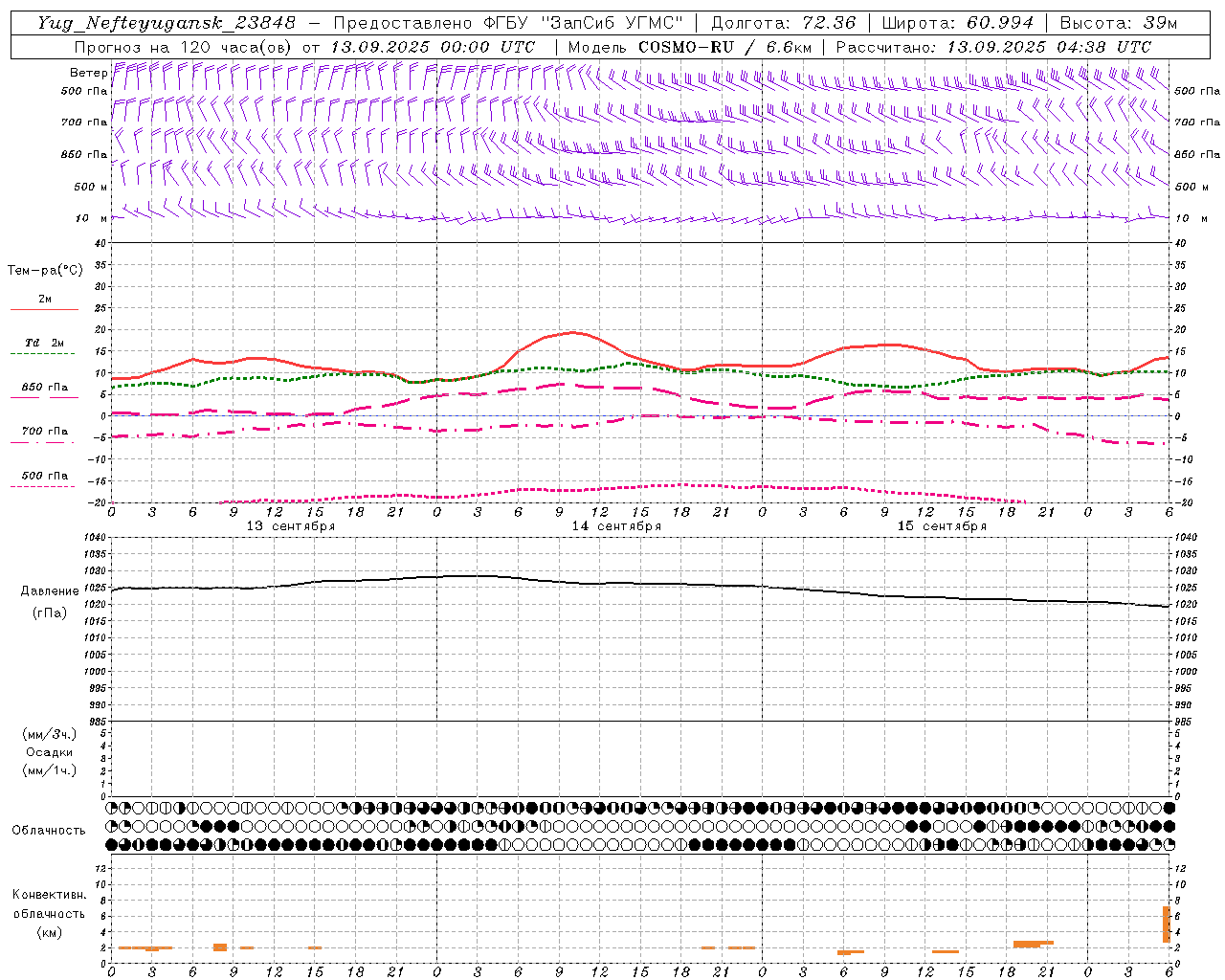Viewport: 1225px width, 980px height.
Task: Click 'Прогноз на 120 часа(ов)' forecast header
Action: 184,47
